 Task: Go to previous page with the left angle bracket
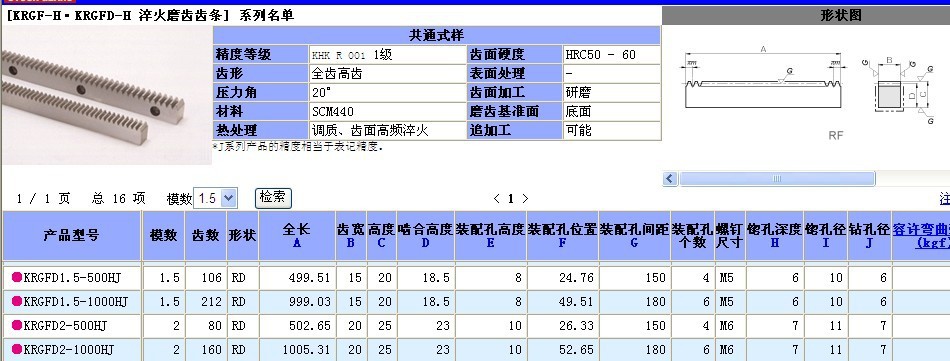[x=497, y=199]
